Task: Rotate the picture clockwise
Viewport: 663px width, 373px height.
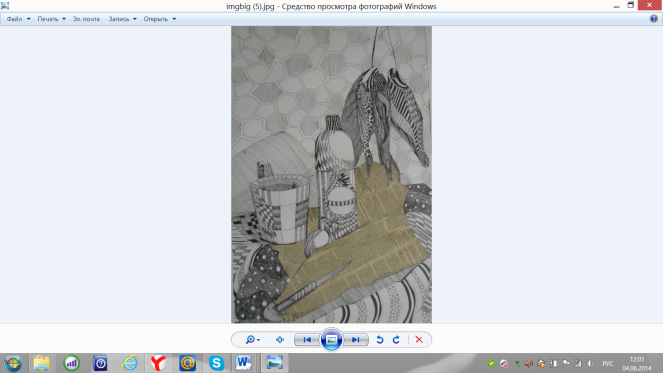Action: (396, 340)
